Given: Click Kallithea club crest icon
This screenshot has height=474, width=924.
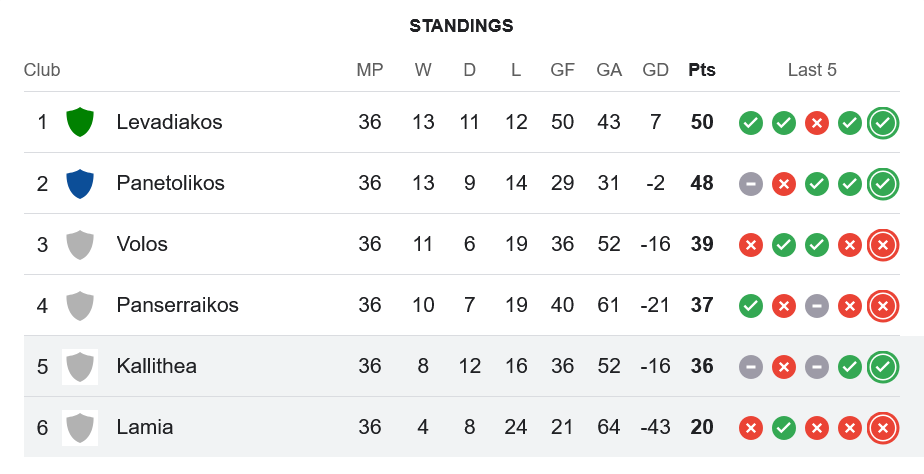Looking at the screenshot, I should point(80,367).
